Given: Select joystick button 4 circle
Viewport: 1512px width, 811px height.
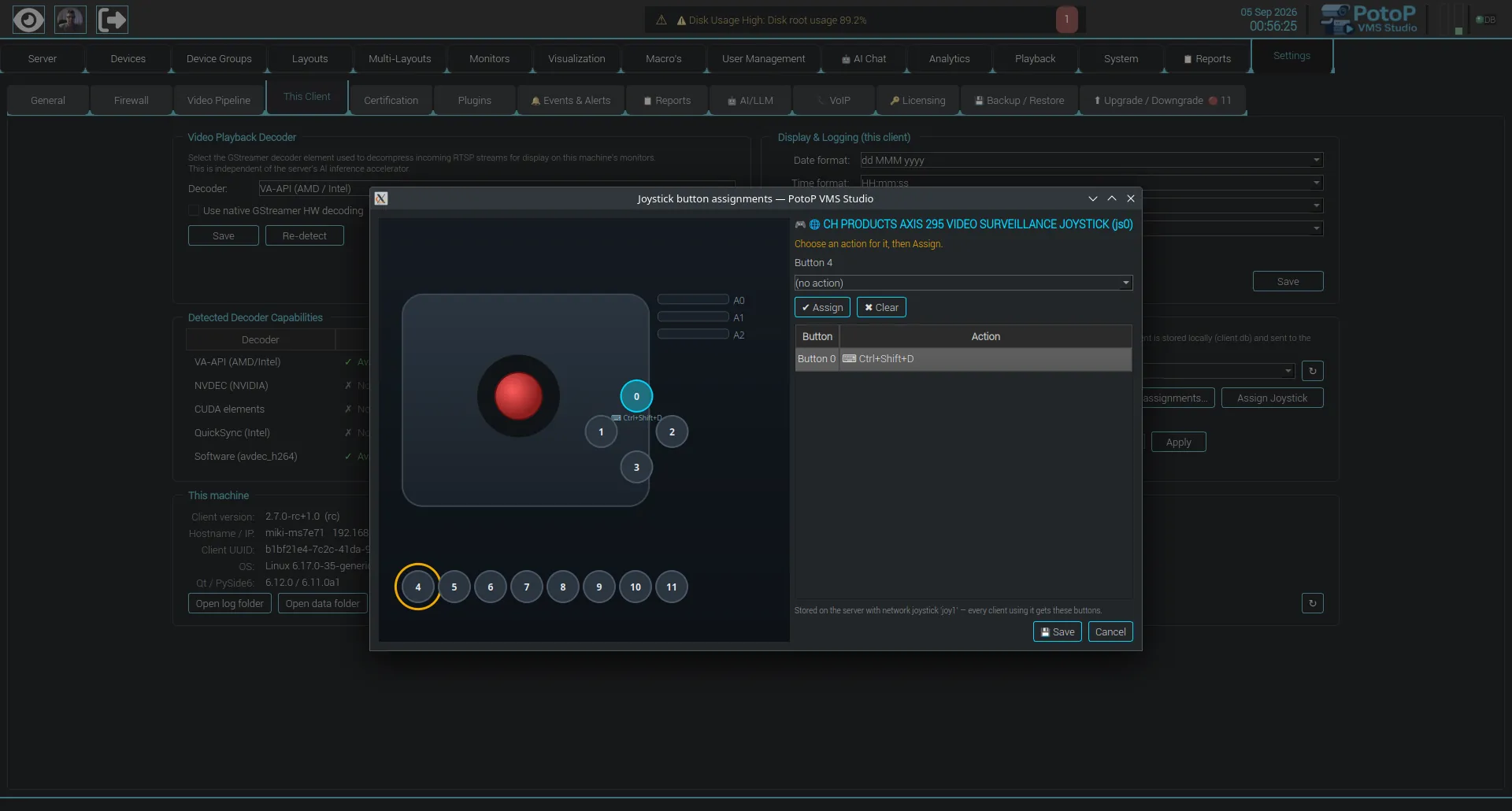Looking at the screenshot, I should point(417,587).
